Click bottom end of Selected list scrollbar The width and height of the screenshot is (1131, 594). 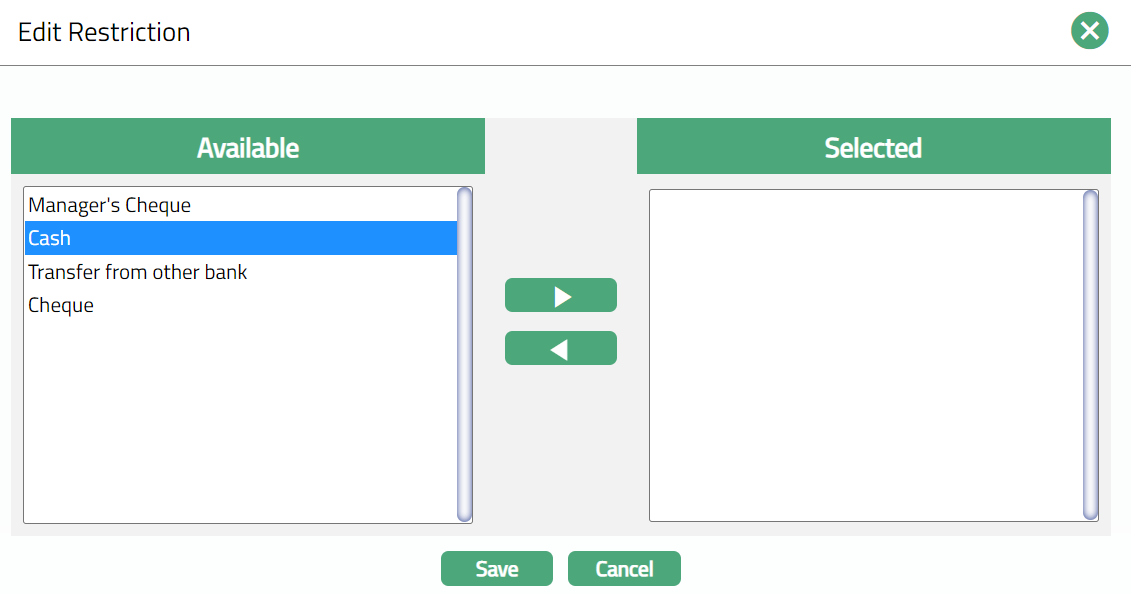(1090, 512)
